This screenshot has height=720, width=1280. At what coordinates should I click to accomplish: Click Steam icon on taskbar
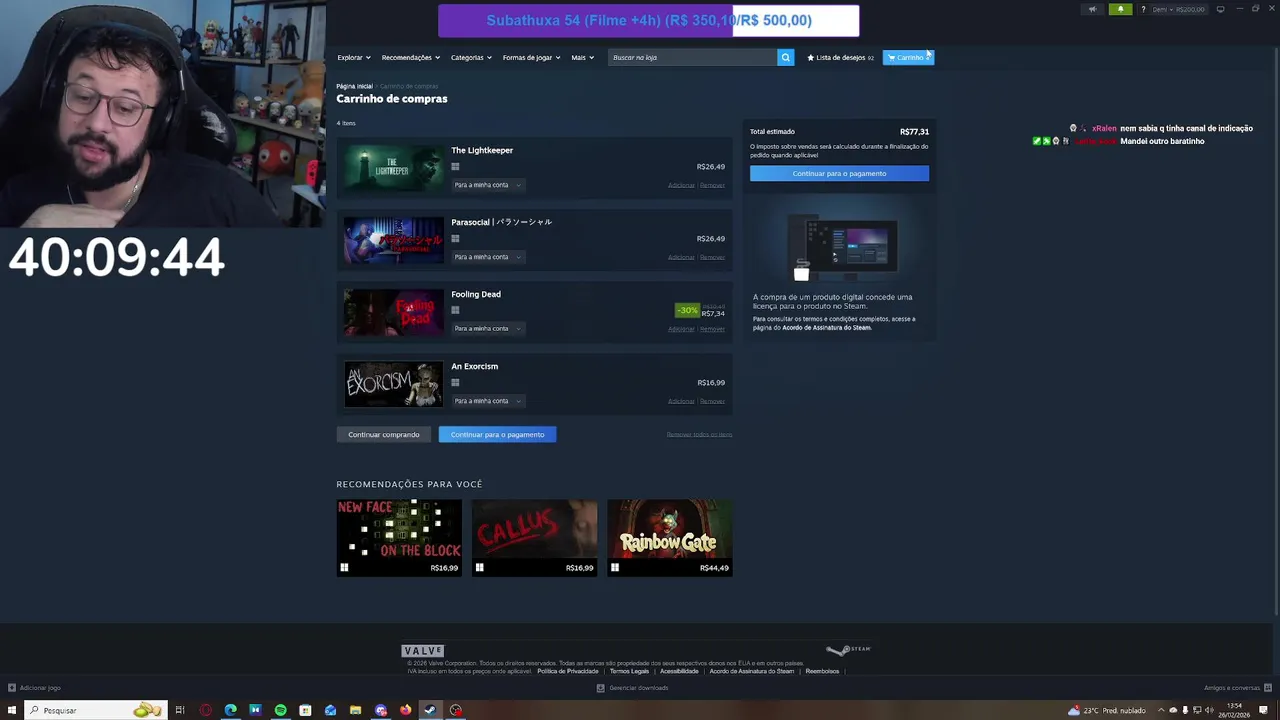tap(430, 710)
